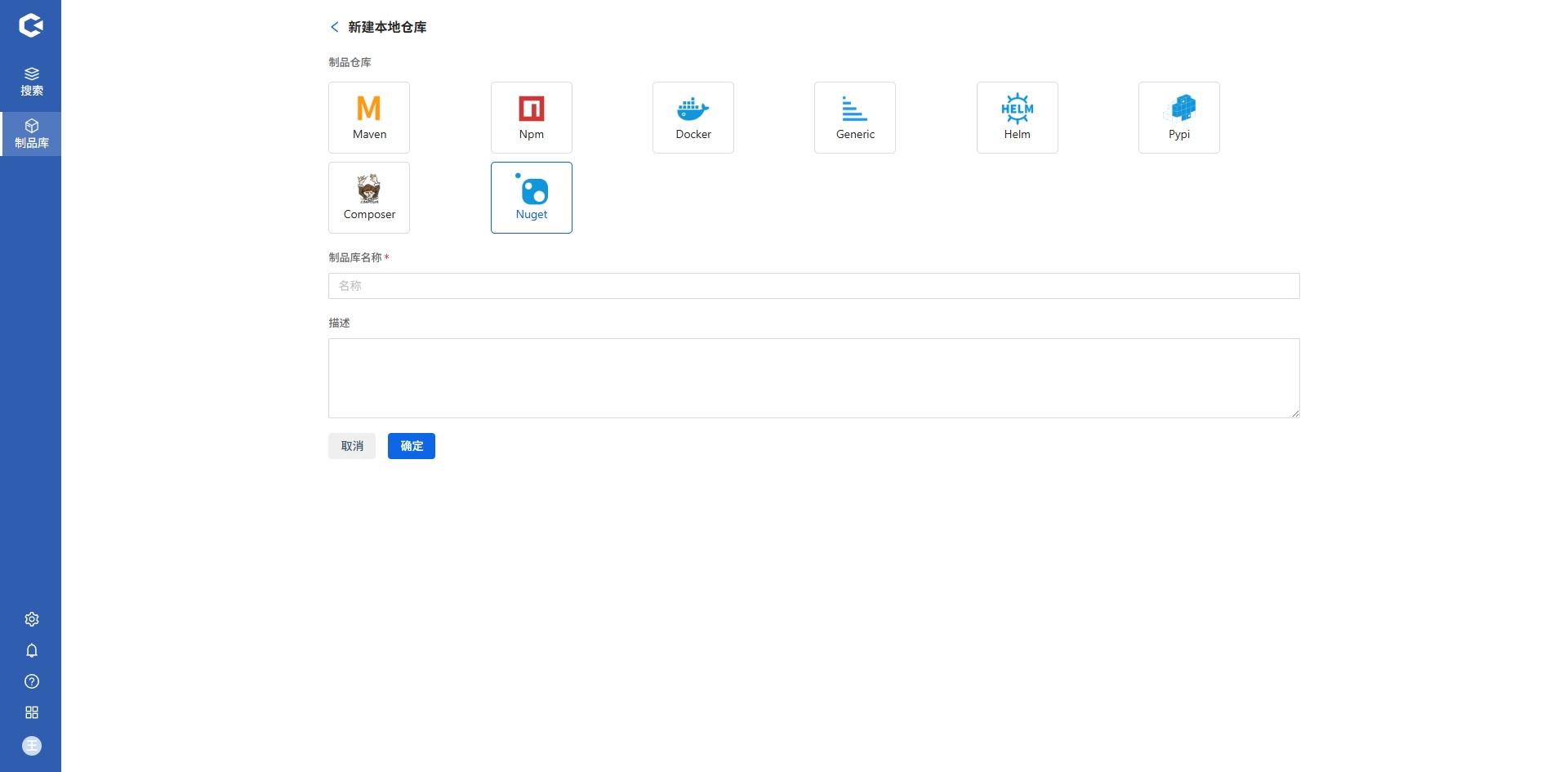Screen dimensions: 1568x772
Task: Open help question mark icon
Action: pyautogui.click(x=32, y=681)
